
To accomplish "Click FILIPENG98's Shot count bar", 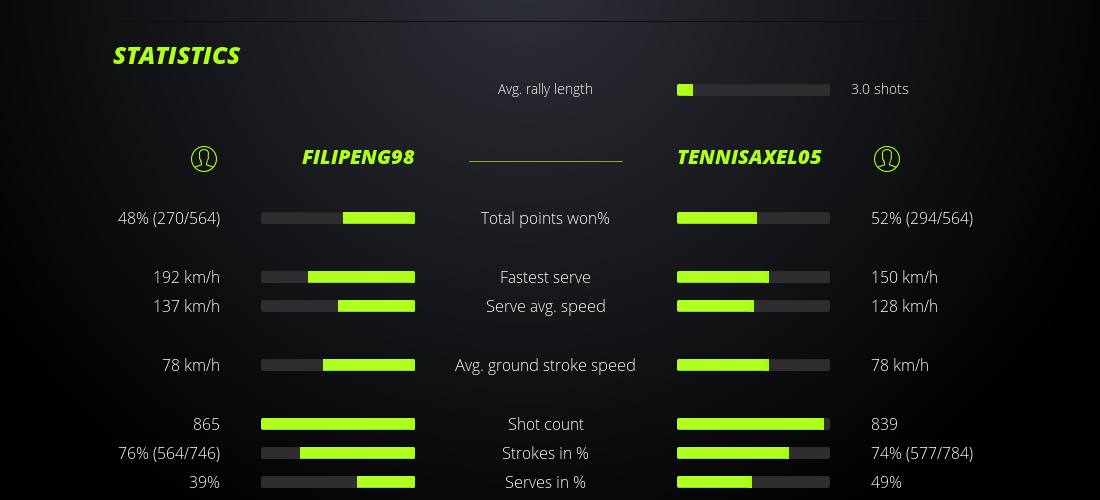I will click(x=338, y=424).
